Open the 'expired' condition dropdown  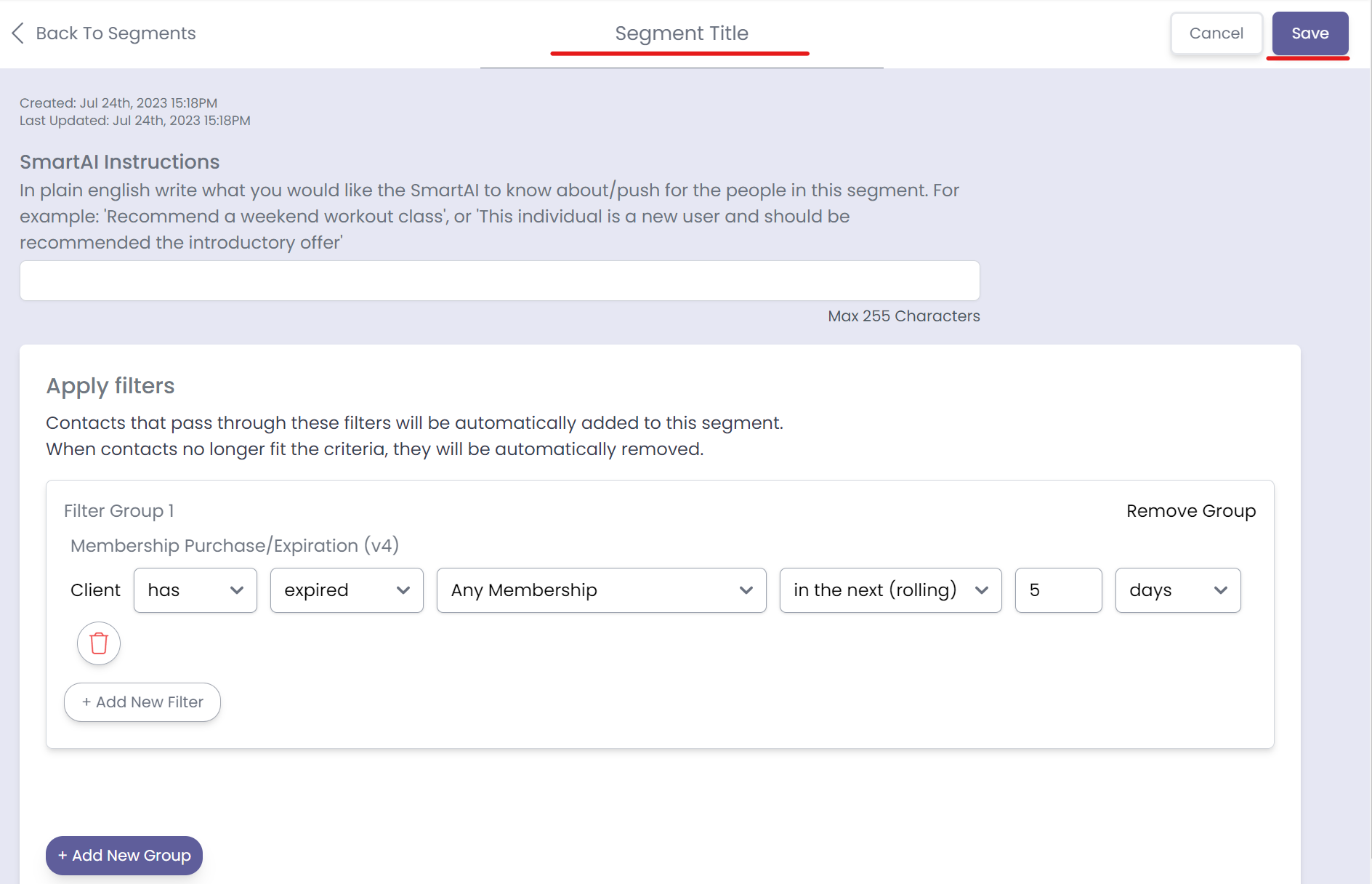click(347, 590)
